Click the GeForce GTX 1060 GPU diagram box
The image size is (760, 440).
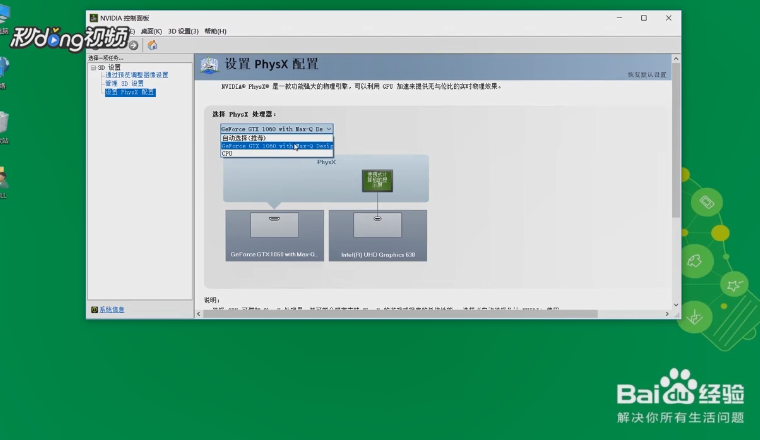point(274,236)
